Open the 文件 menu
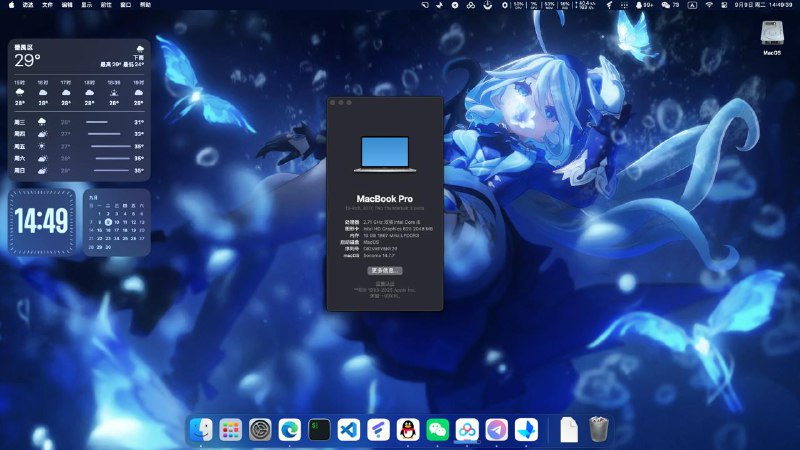Viewport: 800px width, 450px height. [48, 5]
